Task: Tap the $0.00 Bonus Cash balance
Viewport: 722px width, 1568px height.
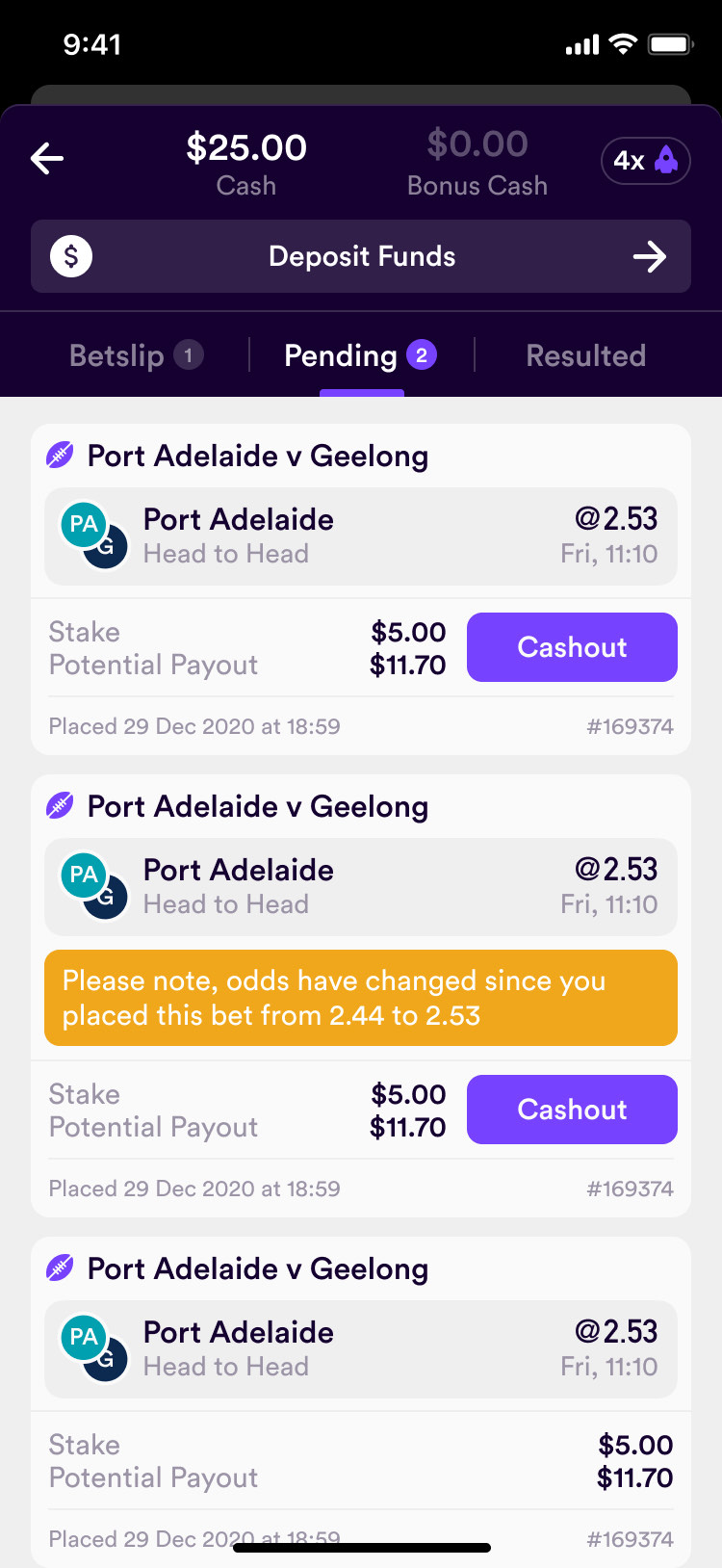Action: click(x=477, y=162)
